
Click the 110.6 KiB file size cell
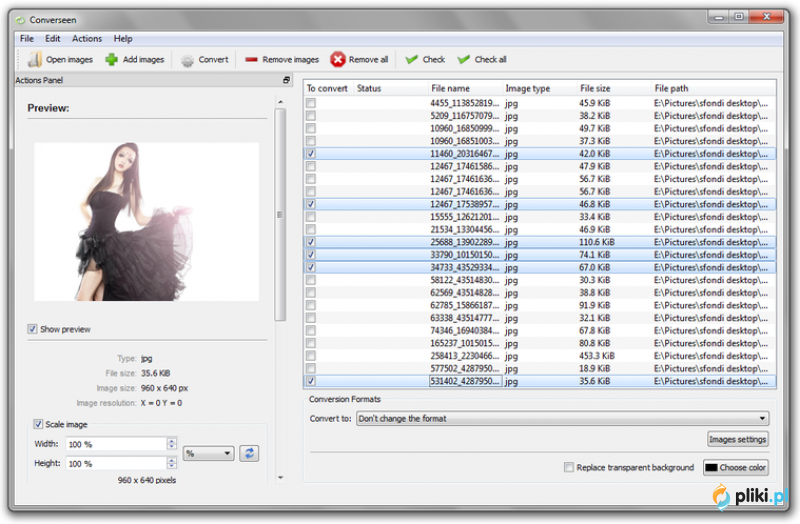coord(596,242)
